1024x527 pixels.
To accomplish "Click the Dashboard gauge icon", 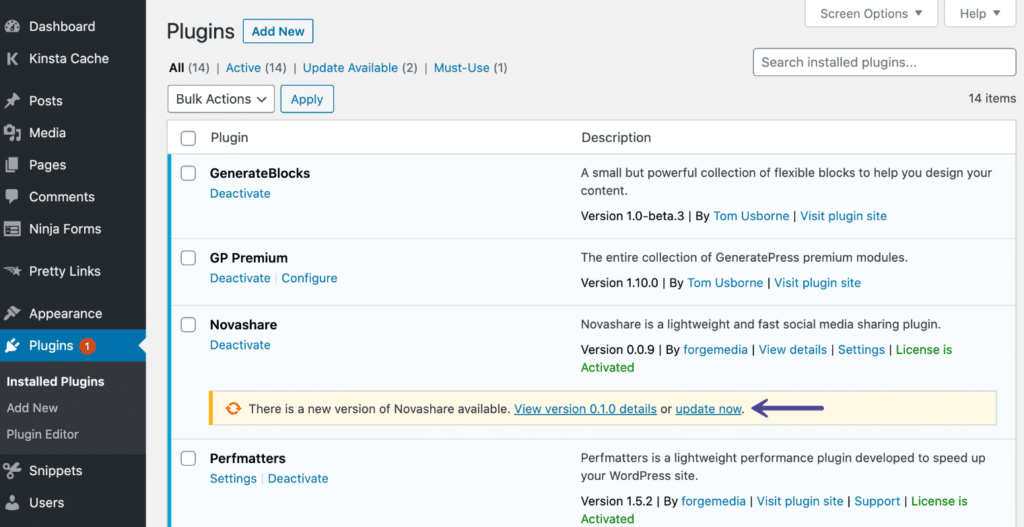I will tap(12, 27).
